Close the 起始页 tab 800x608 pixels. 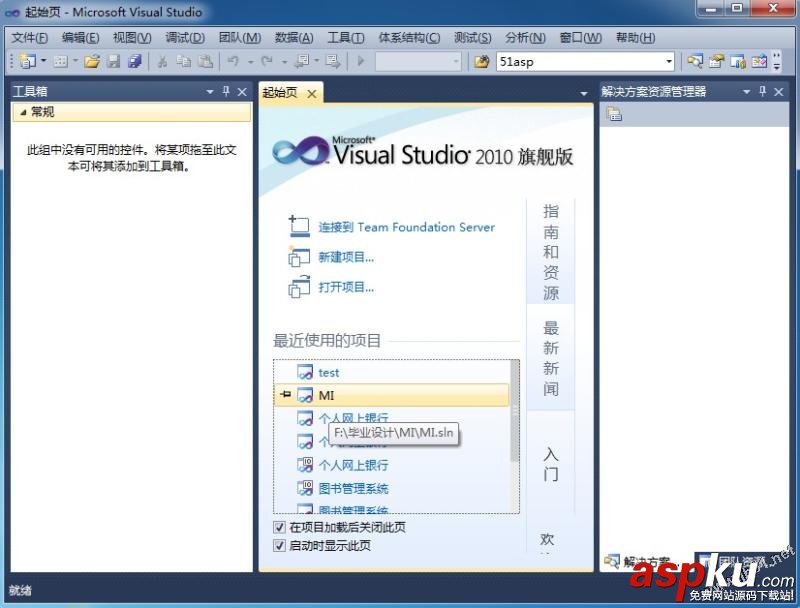point(312,94)
